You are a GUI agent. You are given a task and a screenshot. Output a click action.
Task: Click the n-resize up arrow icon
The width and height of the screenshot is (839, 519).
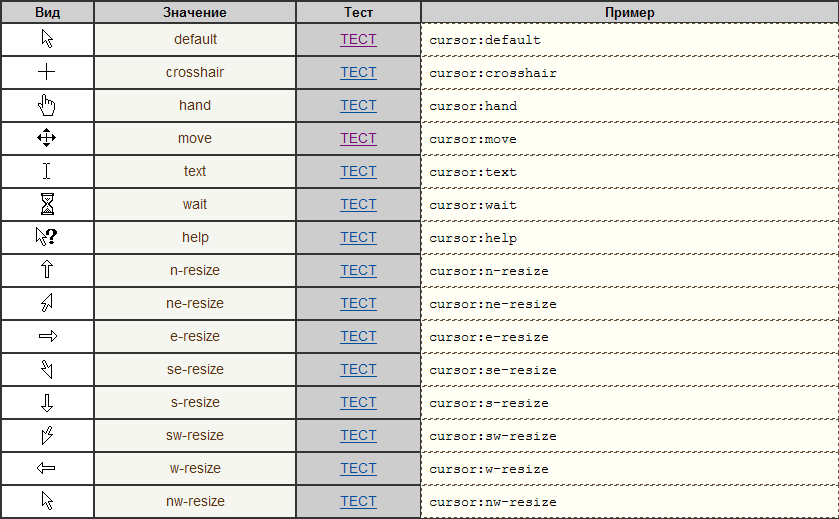47,270
